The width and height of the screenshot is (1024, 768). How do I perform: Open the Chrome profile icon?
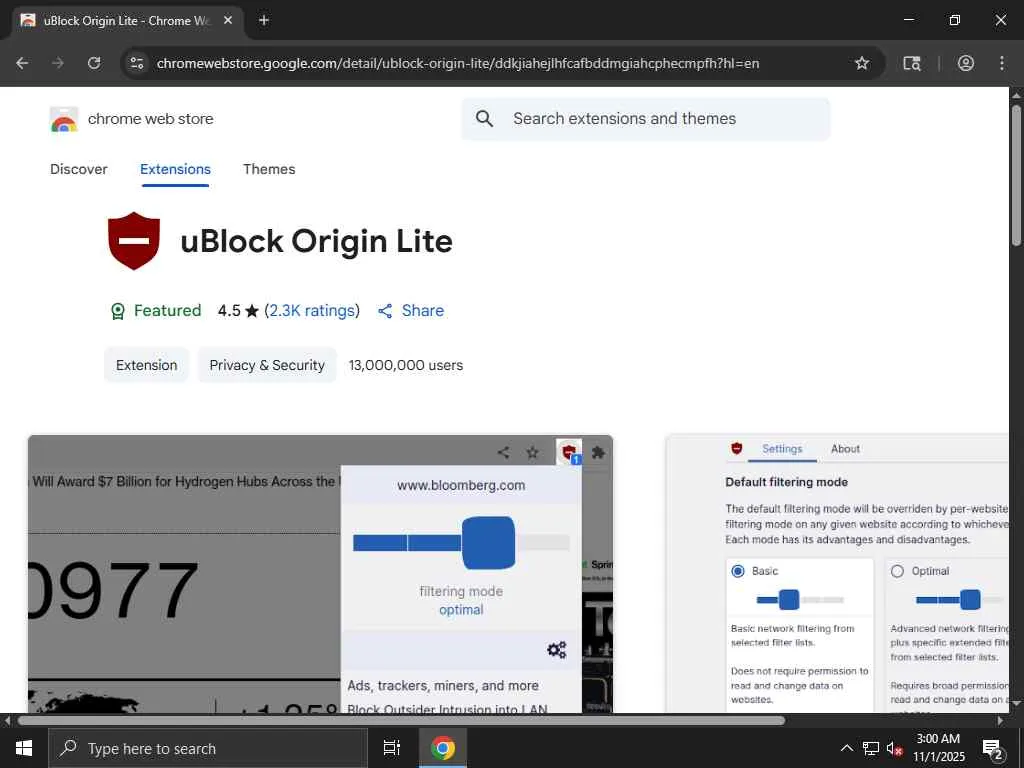click(x=966, y=63)
